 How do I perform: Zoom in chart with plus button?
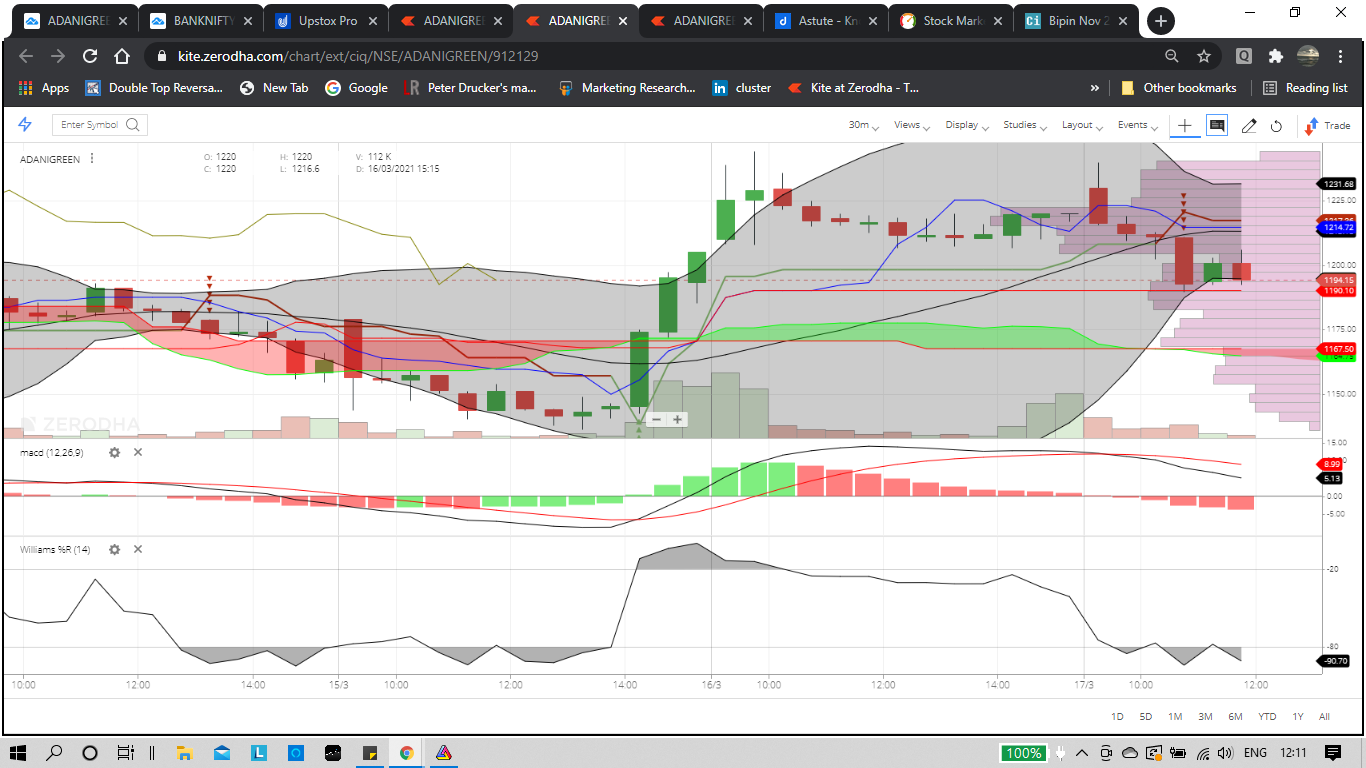coord(678,419)
